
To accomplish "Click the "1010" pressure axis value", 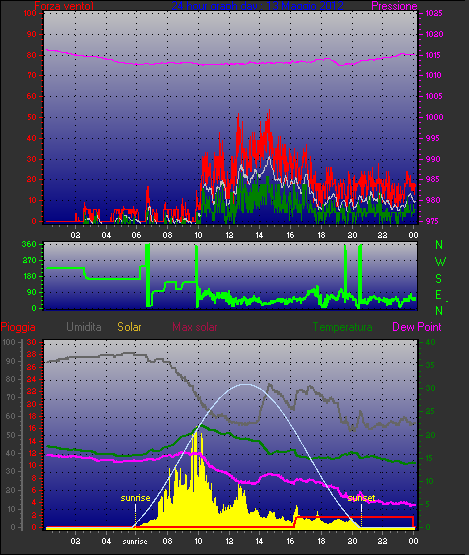I will pos(434,75).
